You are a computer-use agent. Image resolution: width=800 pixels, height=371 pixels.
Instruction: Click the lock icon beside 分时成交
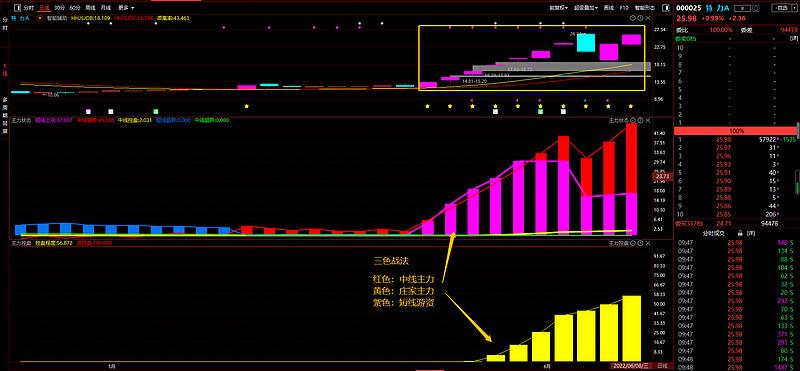(740, 233)
